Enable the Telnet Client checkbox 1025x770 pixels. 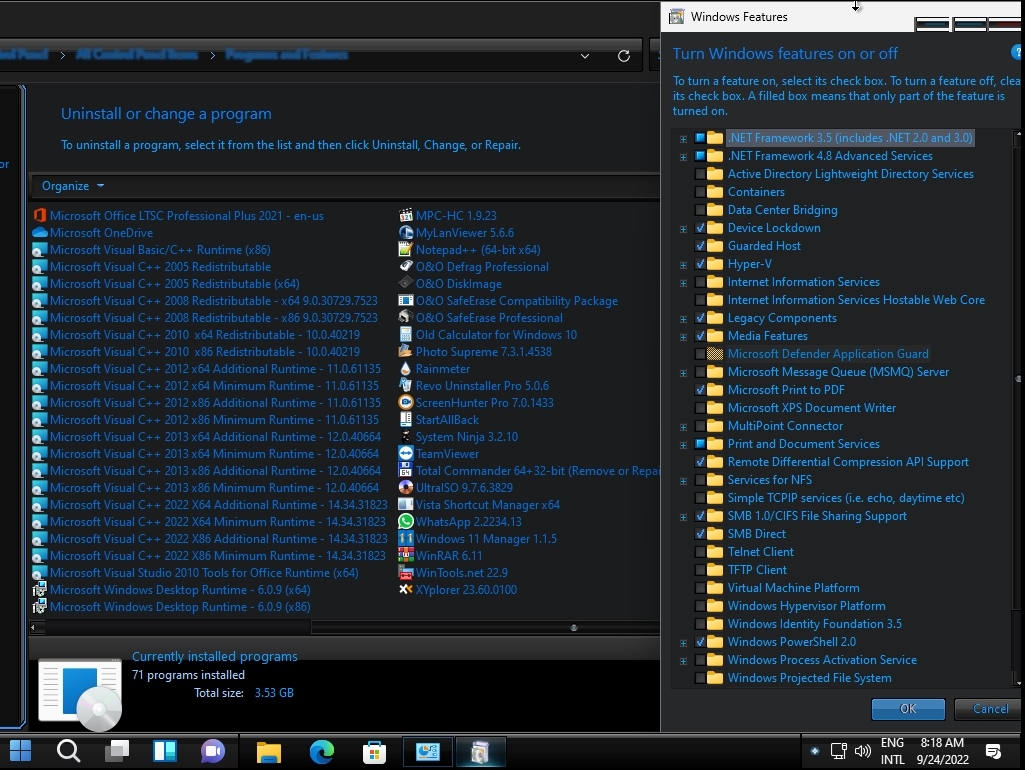(700, 552)
